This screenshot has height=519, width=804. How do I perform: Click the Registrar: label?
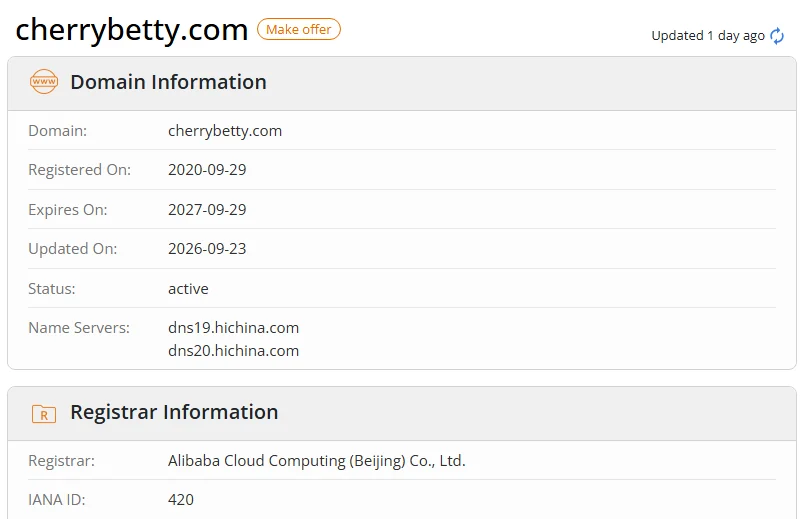pyautogui.click(x=62, y=461)
